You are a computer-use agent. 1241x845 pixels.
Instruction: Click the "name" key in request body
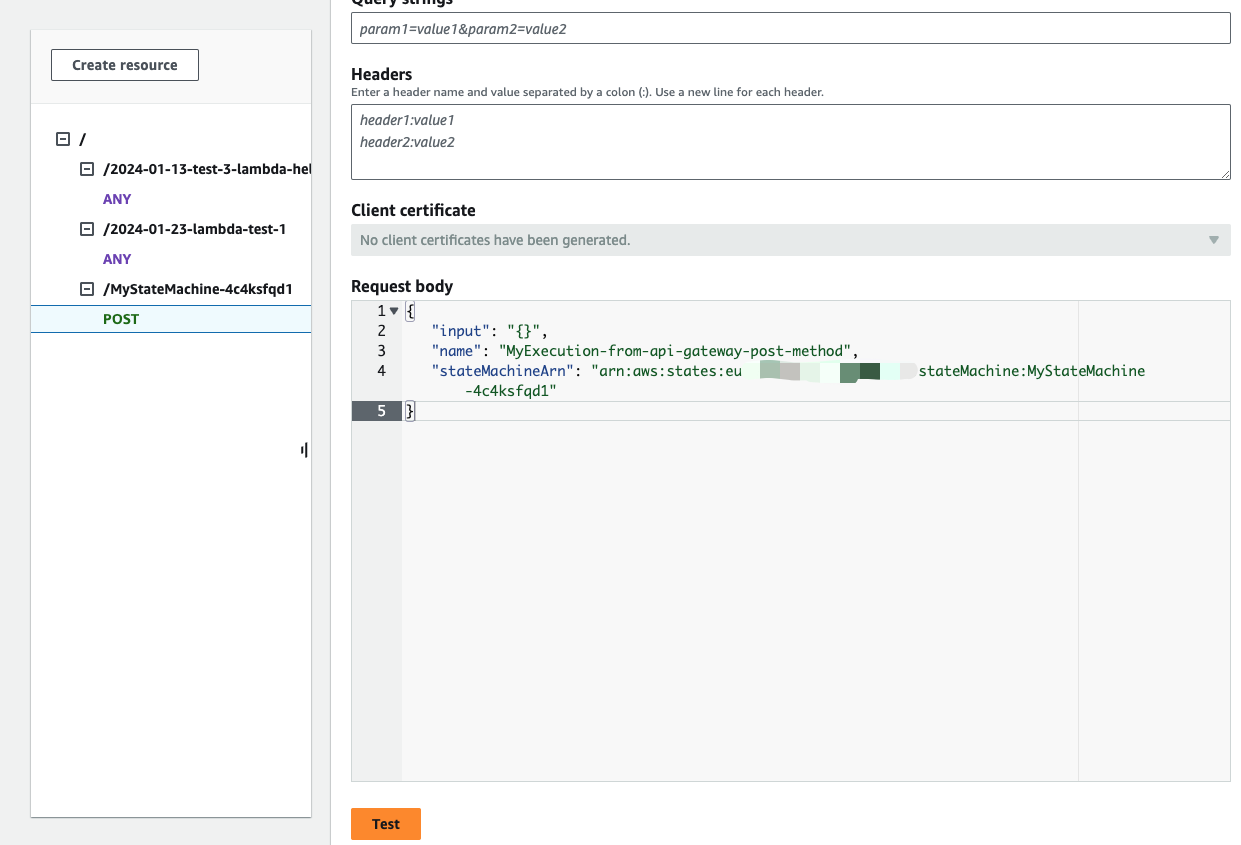pos(456,351)
